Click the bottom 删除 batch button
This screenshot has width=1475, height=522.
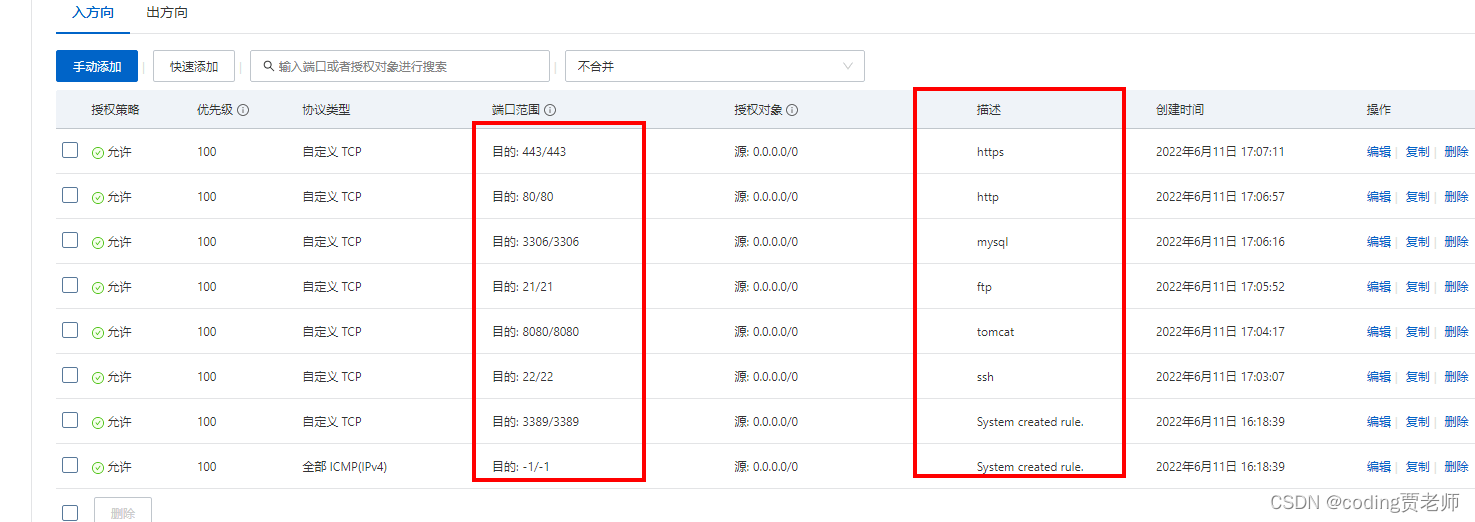[x=123, y=511]
